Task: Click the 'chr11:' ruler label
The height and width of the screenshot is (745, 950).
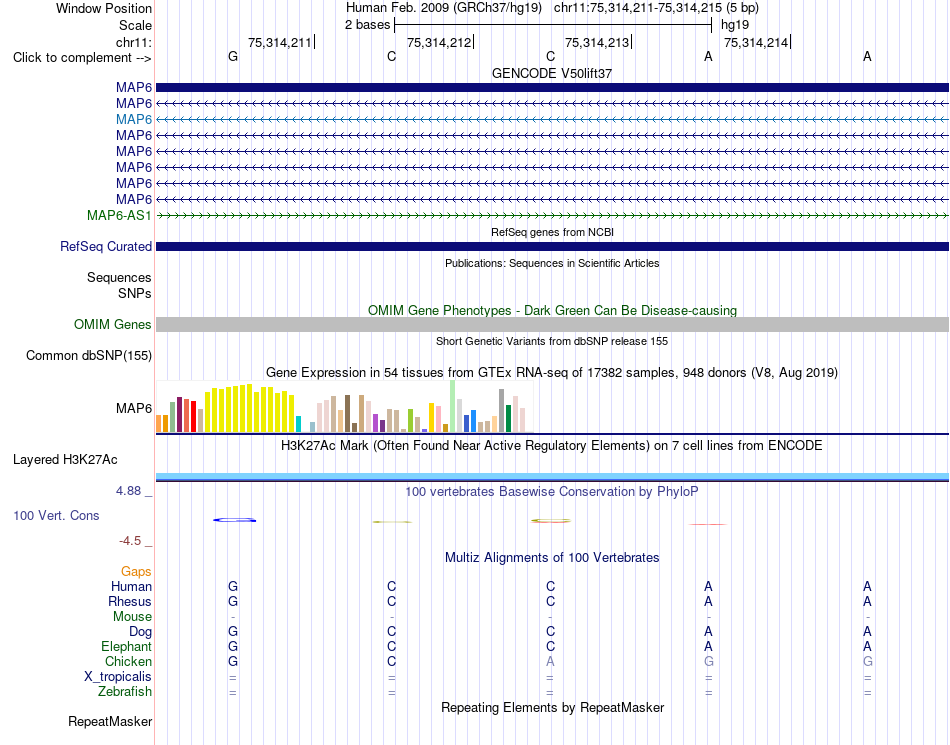Action: [x=133, y=42]
